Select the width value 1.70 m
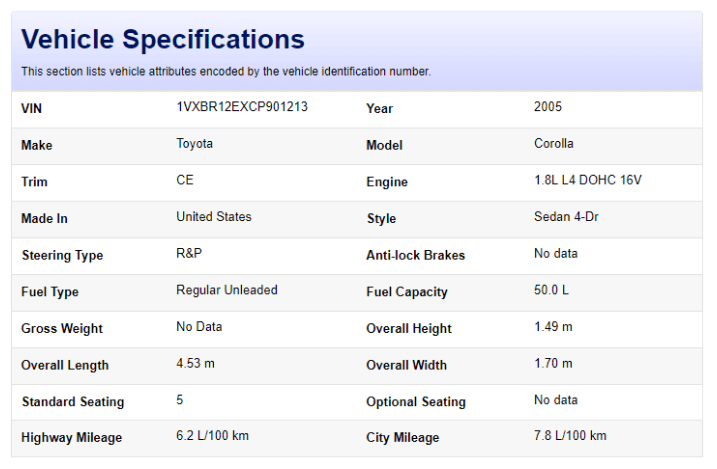This screenshot has width=717, height=469. point(553,363)
